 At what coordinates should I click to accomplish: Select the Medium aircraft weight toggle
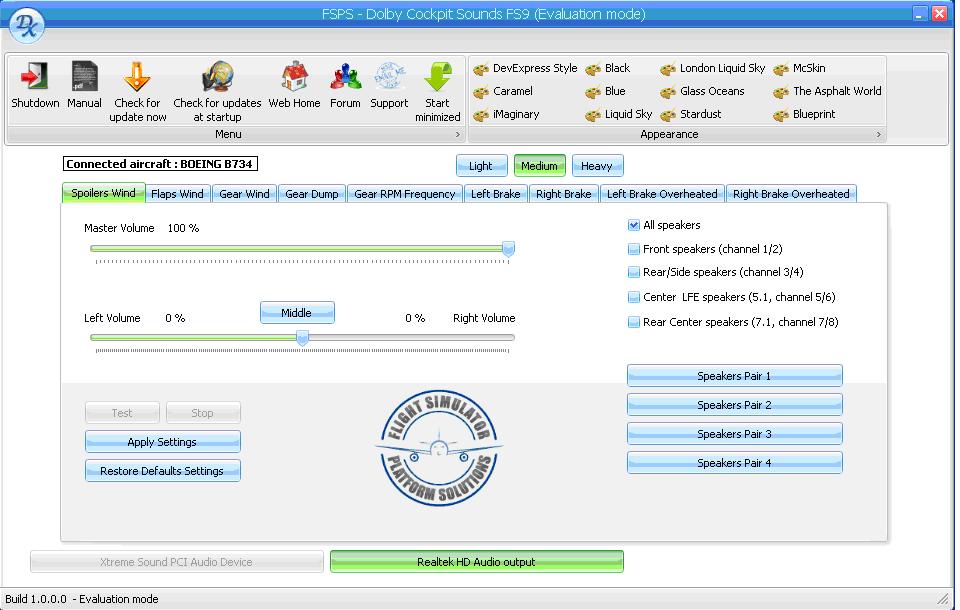tap(539, 166)
